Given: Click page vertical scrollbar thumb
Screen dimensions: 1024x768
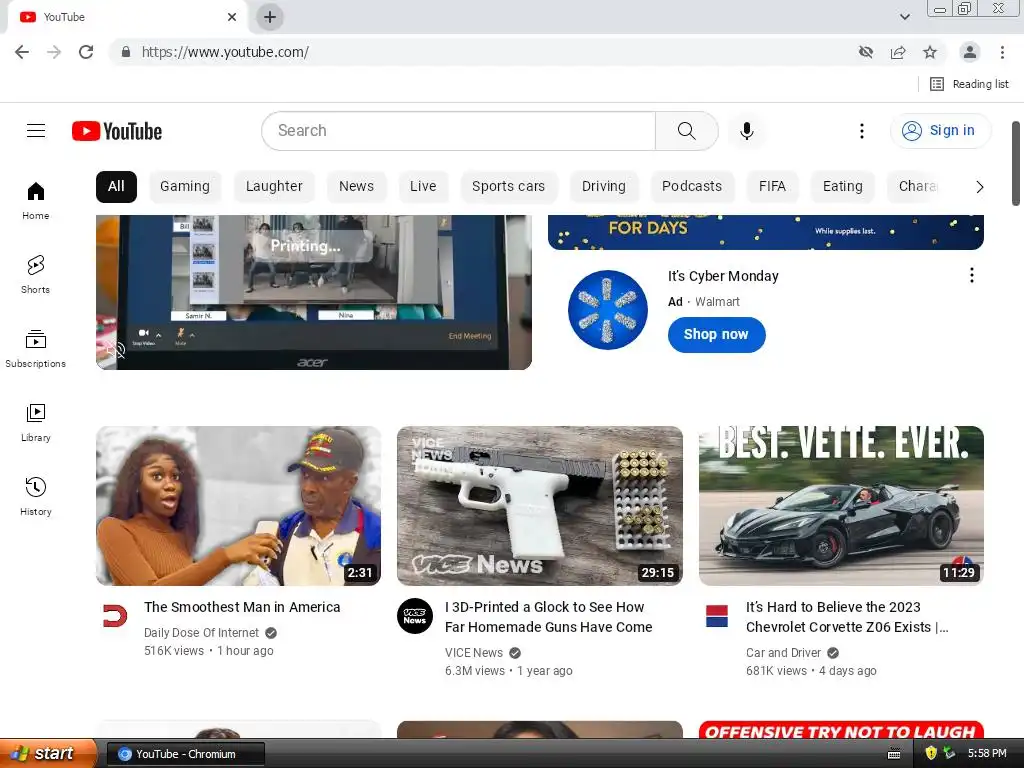Looking at the screenshot, I should point(1016,163).
